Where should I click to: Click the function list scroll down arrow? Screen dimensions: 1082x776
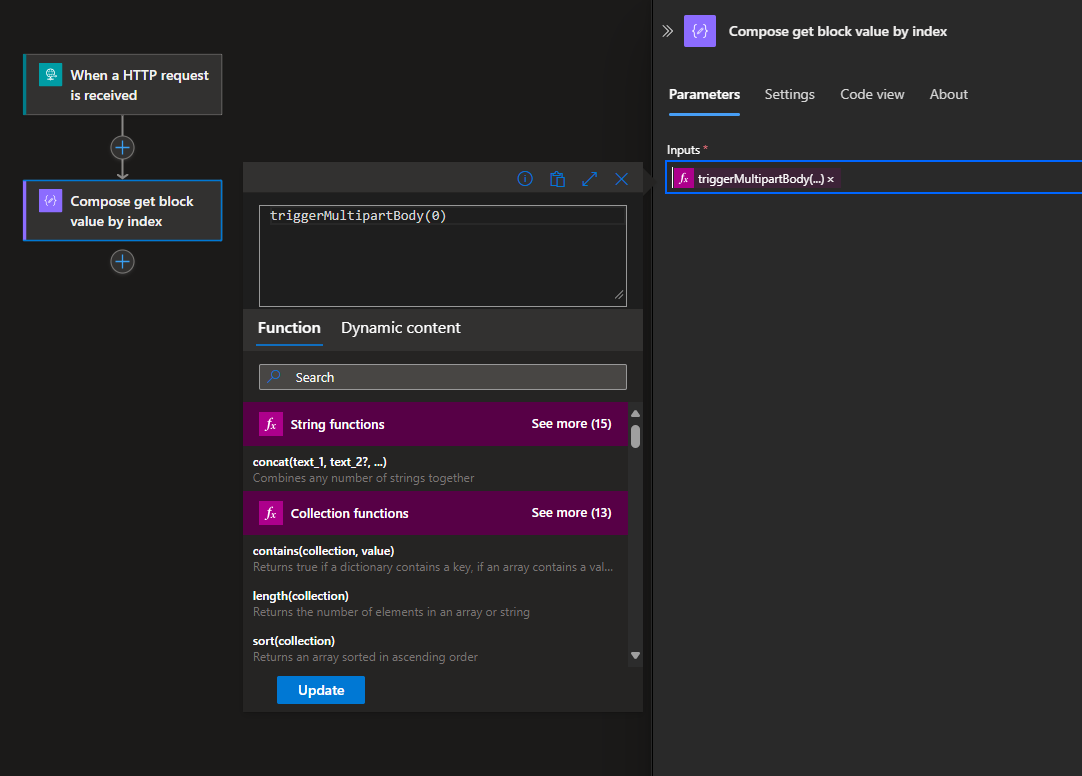tap(636, 655)
